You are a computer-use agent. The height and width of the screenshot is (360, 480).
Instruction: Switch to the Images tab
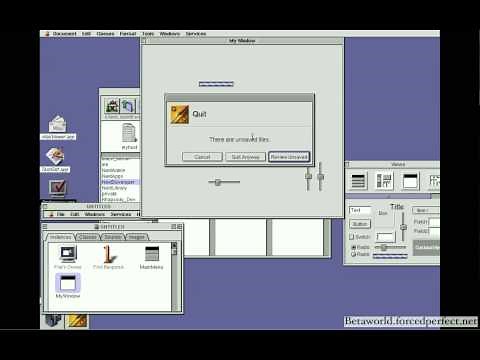137,237
